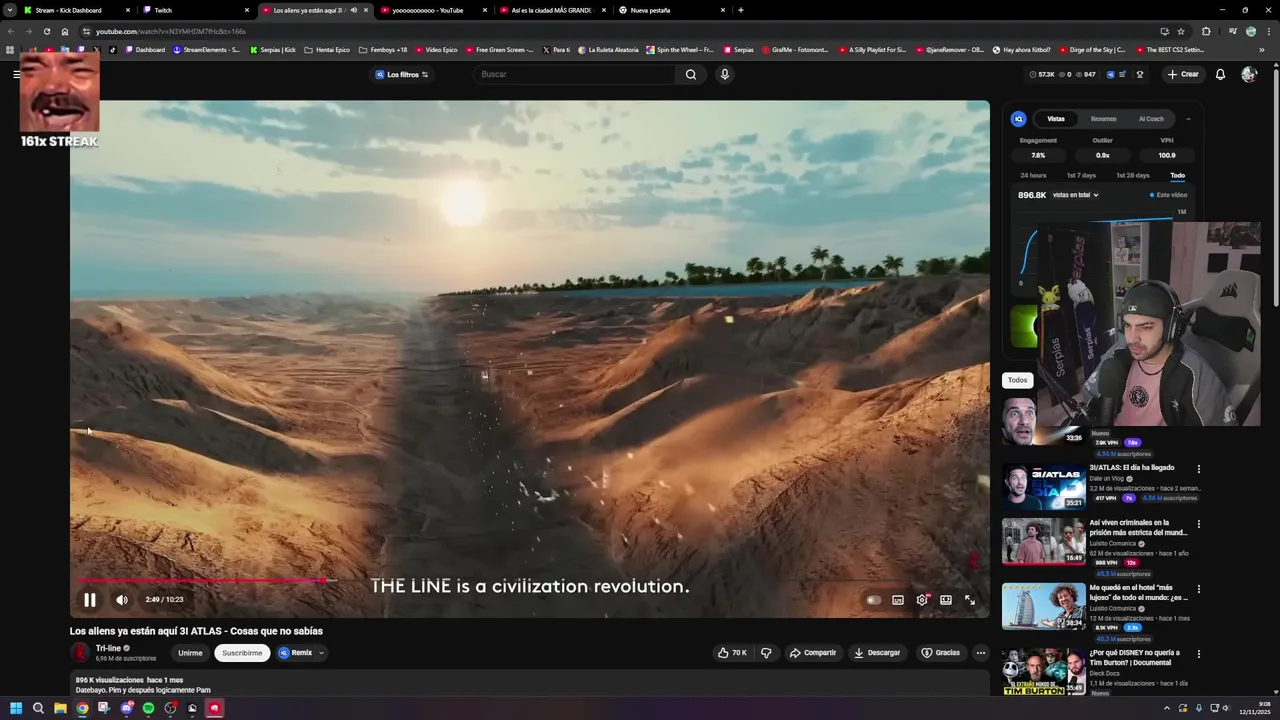Open options for hotel más lujoso video
This screenshot has height=720, width=1280.
(x=1199, y=589)
